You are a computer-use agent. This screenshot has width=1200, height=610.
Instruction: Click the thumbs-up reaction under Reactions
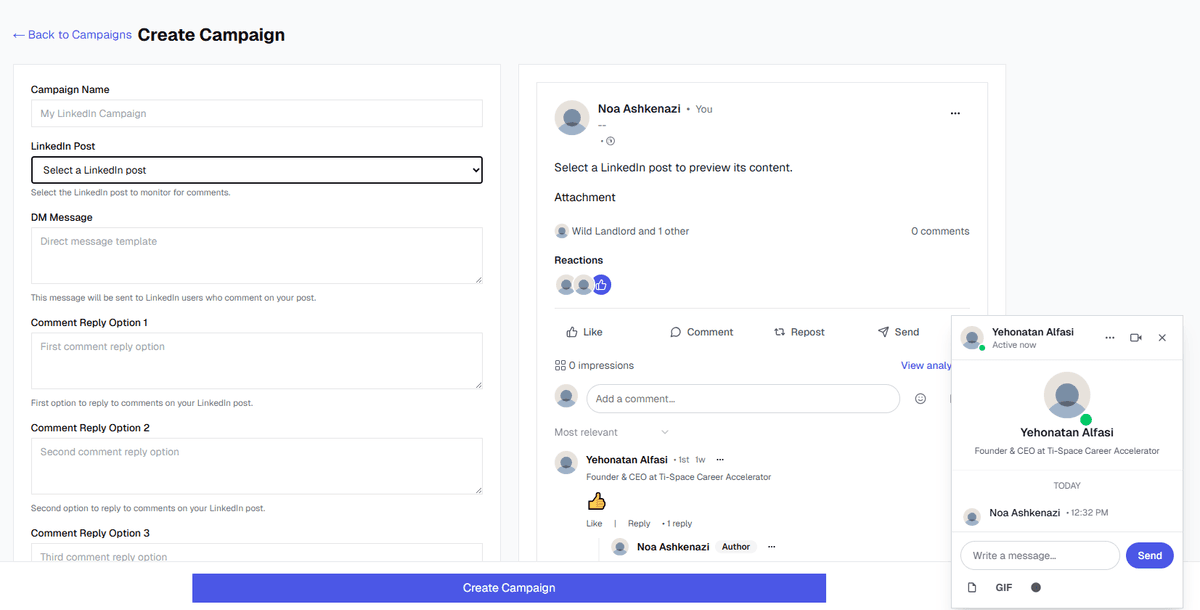(601, 284)
